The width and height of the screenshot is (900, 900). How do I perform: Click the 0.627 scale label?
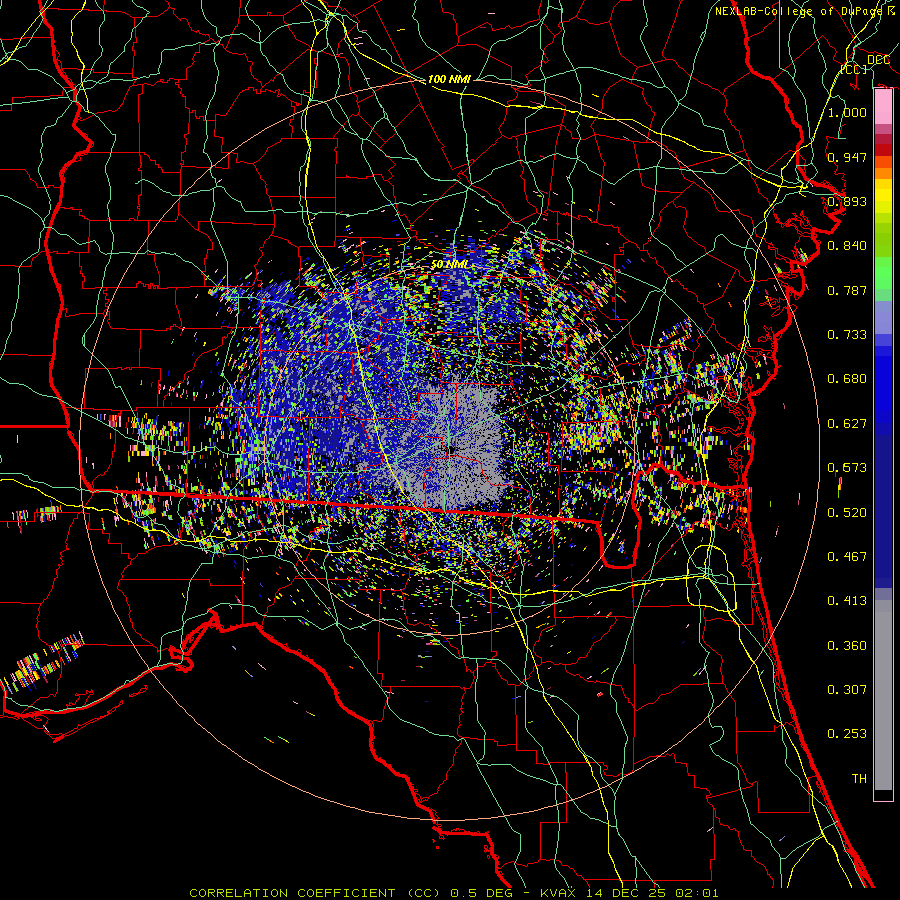[847, 424]
